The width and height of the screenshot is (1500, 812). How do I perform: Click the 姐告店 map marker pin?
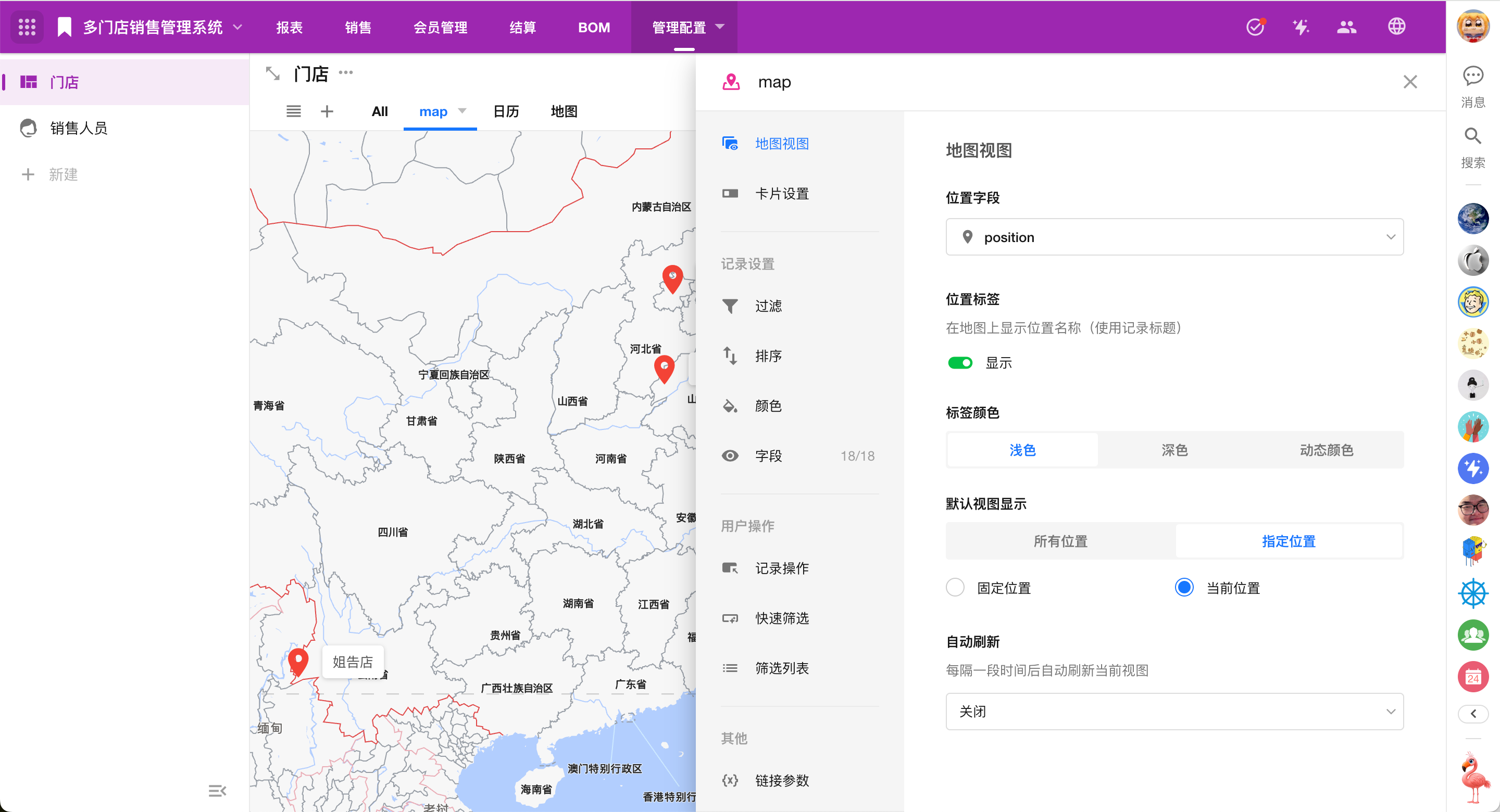click(x=298, y=661)
